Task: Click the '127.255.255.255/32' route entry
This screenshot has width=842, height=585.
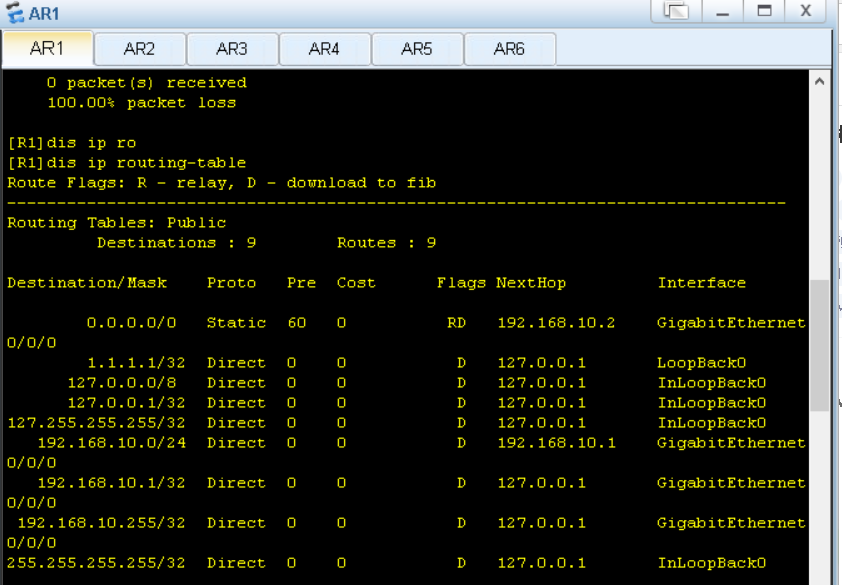Action: coord(96,423)
